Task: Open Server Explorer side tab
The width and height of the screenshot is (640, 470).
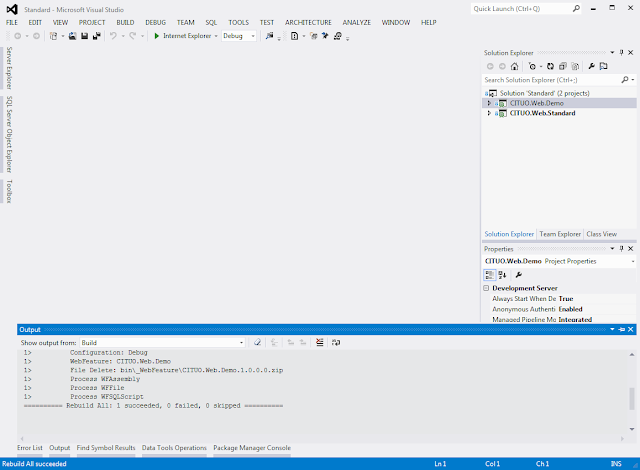Action: pyautogui.click(x=9, y=68)
